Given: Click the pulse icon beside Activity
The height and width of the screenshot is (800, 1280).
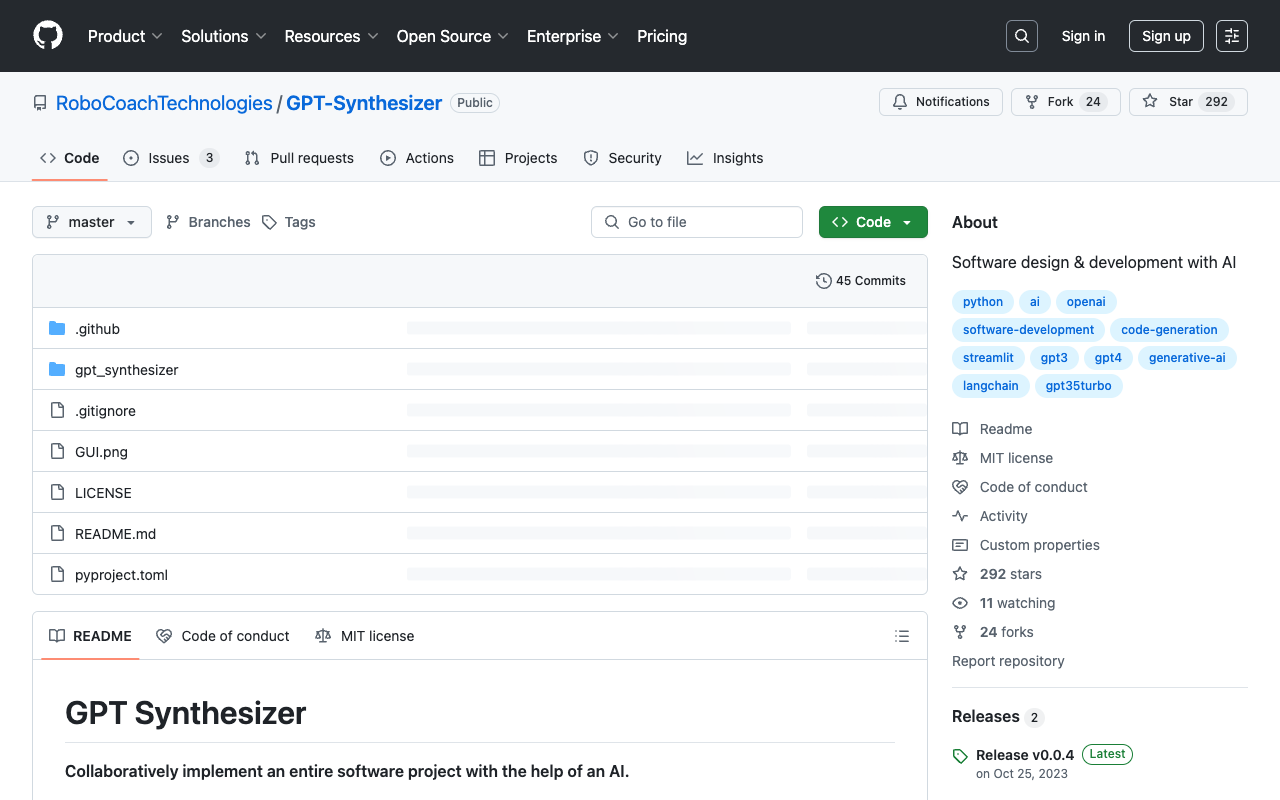Looking at the screenshot, I should click(x=960, y=516).
